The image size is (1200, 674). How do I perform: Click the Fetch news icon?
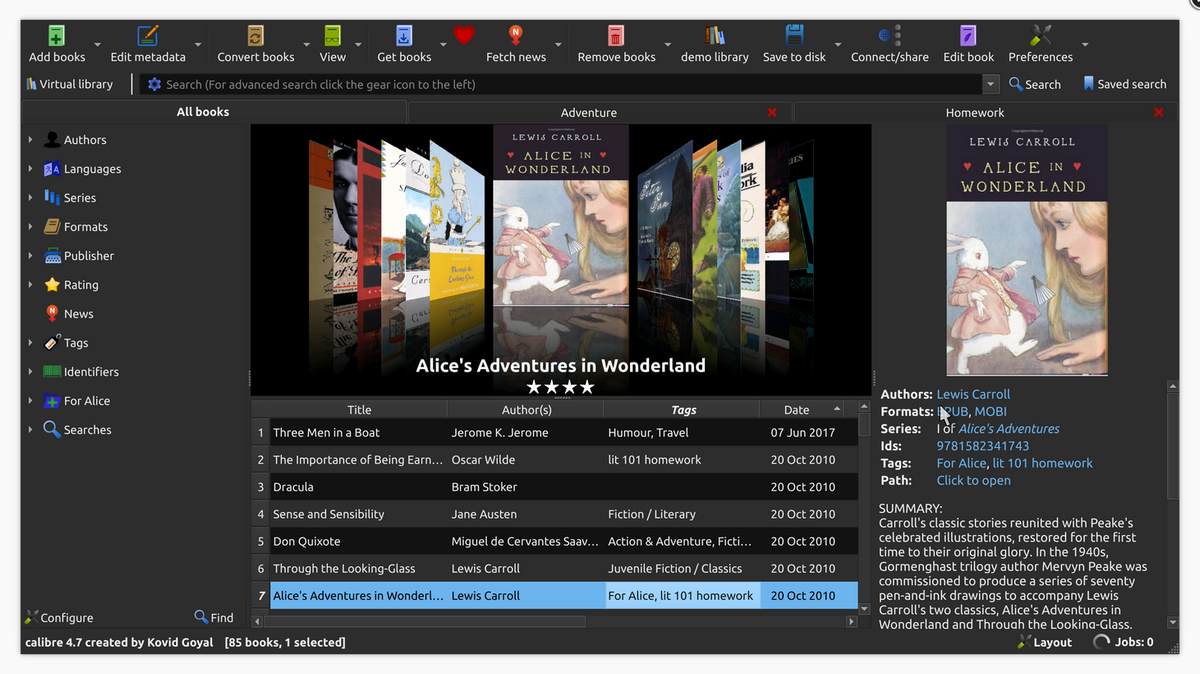tap(516, 37)
